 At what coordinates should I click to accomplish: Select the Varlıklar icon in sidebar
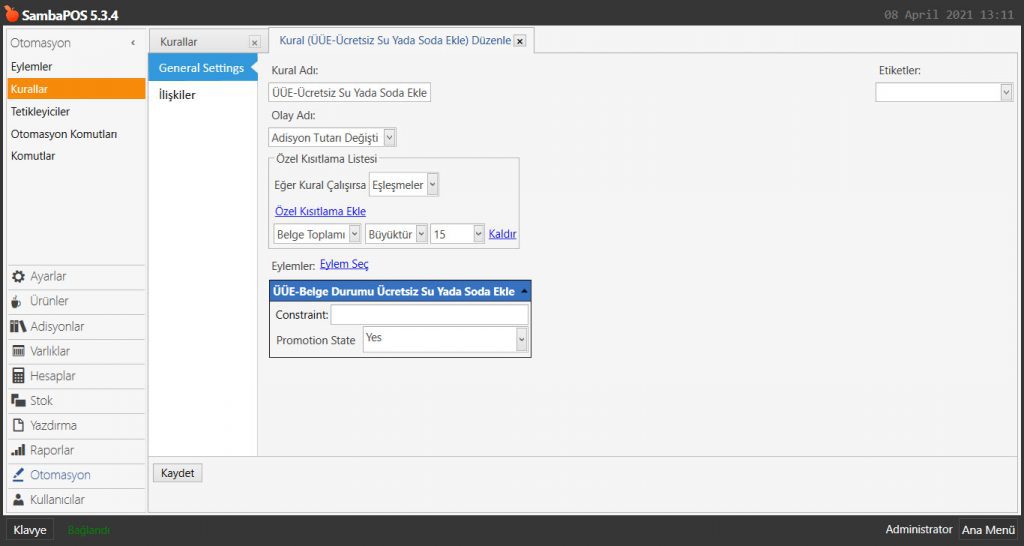[x=18, y=352]
